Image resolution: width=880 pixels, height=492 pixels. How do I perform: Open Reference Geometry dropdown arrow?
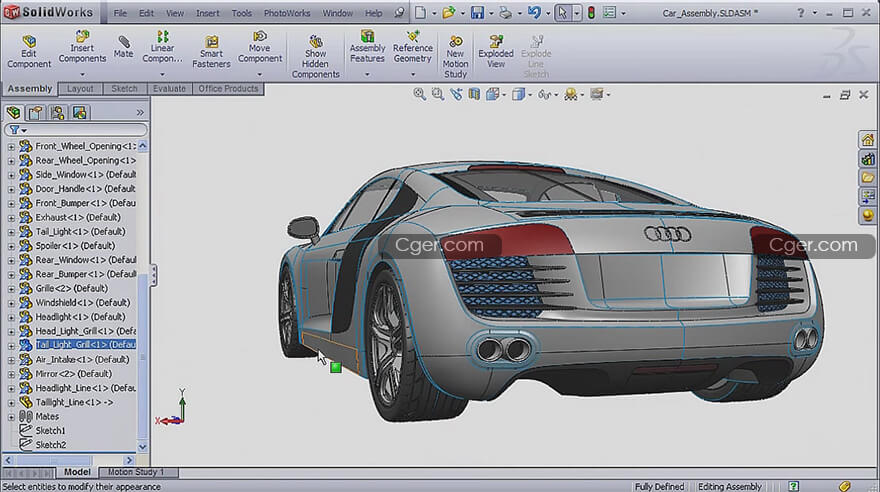coord(412,74)
